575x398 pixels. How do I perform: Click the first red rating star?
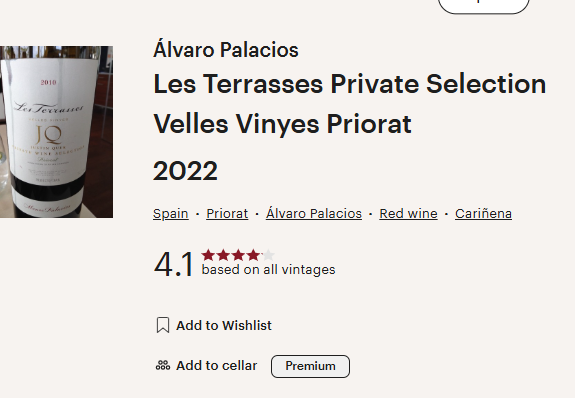pos(208,255)
